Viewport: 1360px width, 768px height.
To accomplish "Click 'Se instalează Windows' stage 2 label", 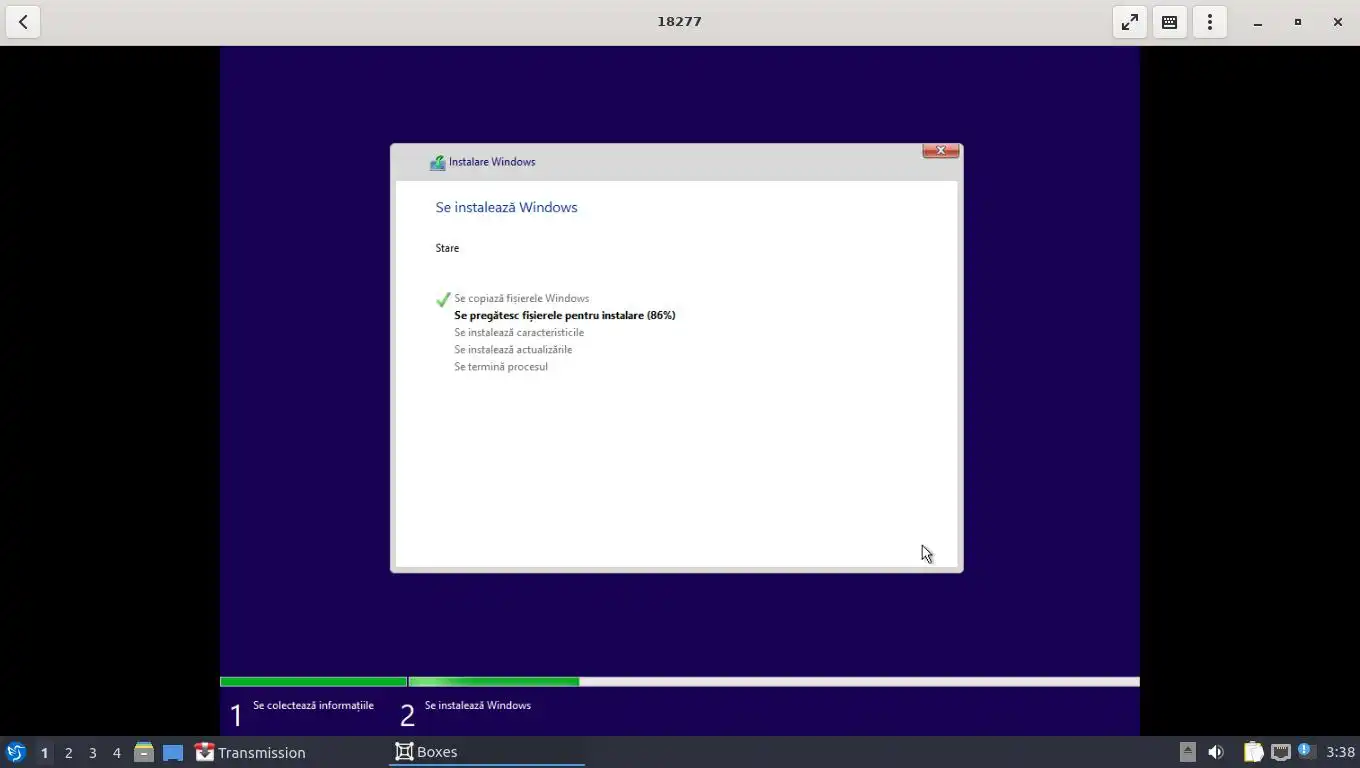I will (477, 705).
